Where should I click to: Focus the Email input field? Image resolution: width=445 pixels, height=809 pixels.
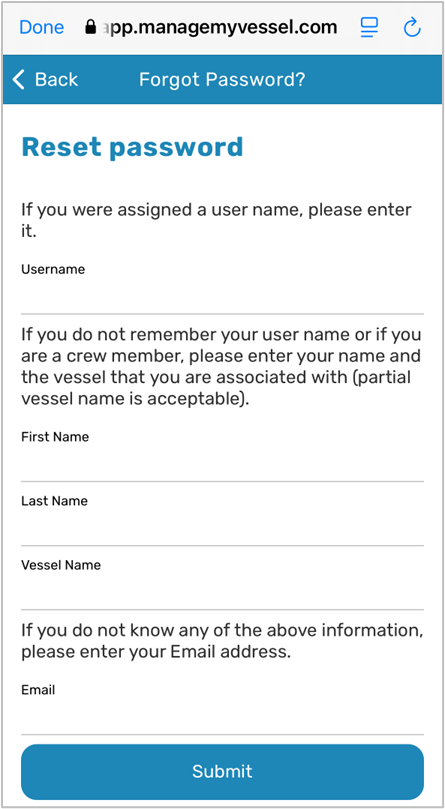point(222,716)
